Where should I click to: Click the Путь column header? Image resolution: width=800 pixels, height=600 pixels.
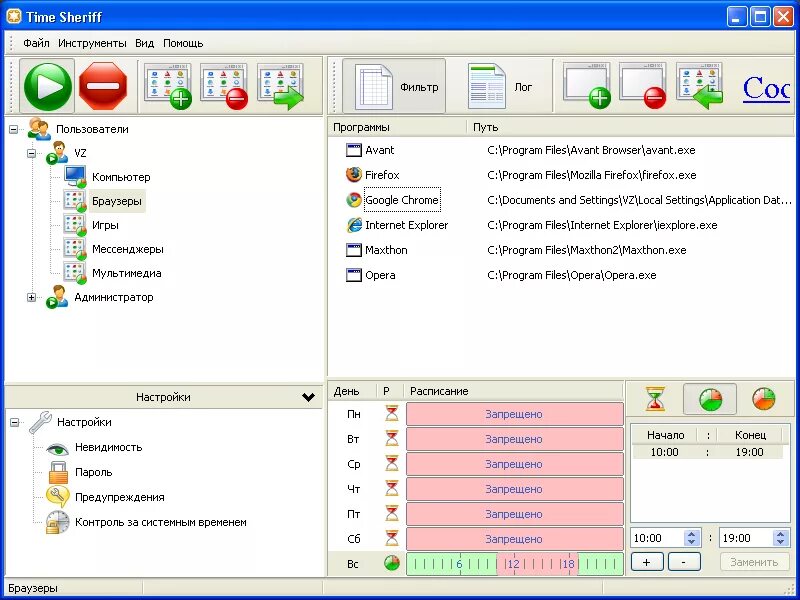tap(630, 127)
